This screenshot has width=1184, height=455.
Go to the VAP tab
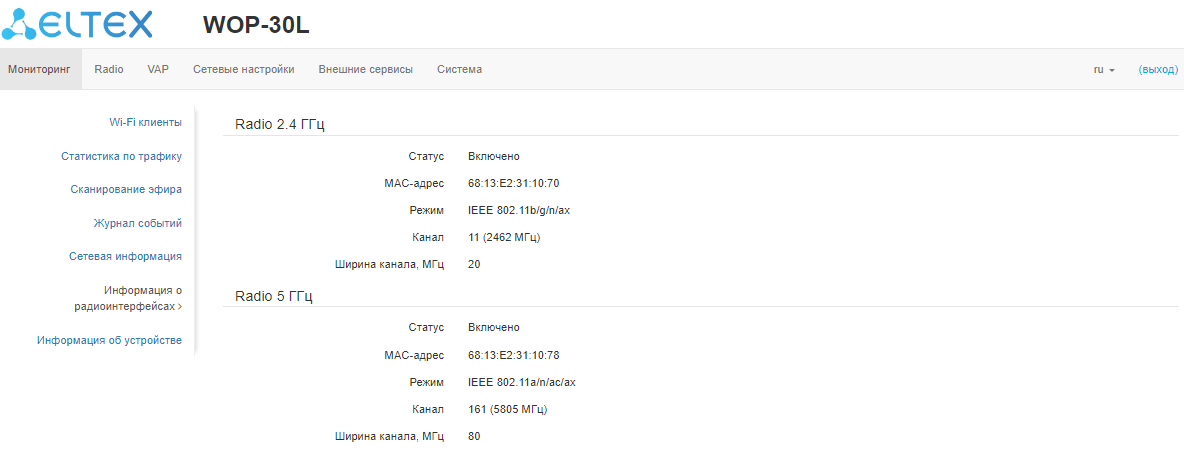pyautogui.click(x=158, y=70)
